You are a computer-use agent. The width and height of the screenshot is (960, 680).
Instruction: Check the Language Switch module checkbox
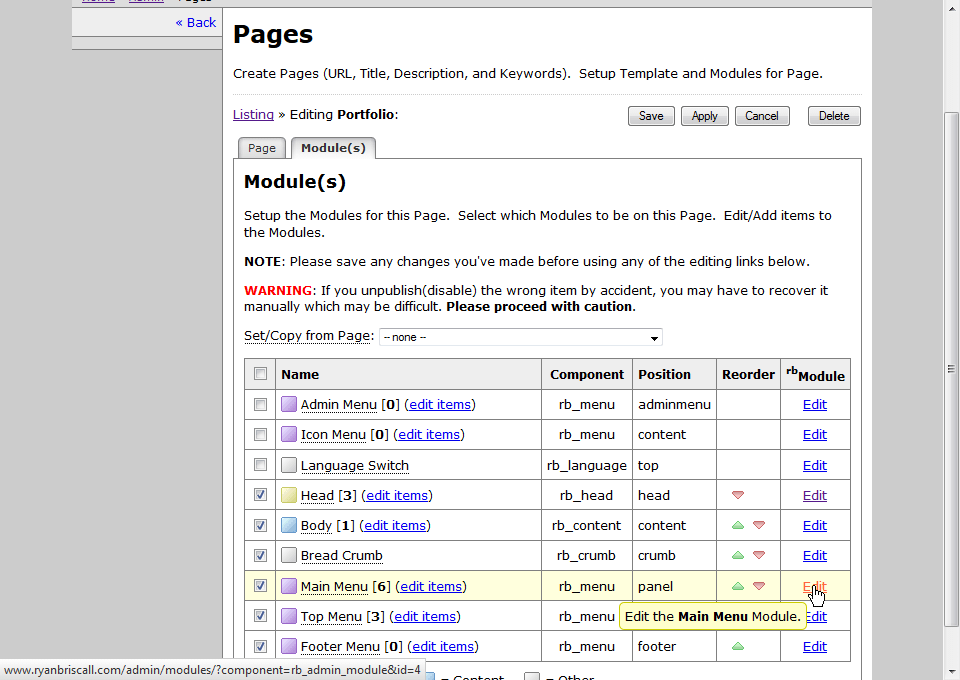click(261, 465)
